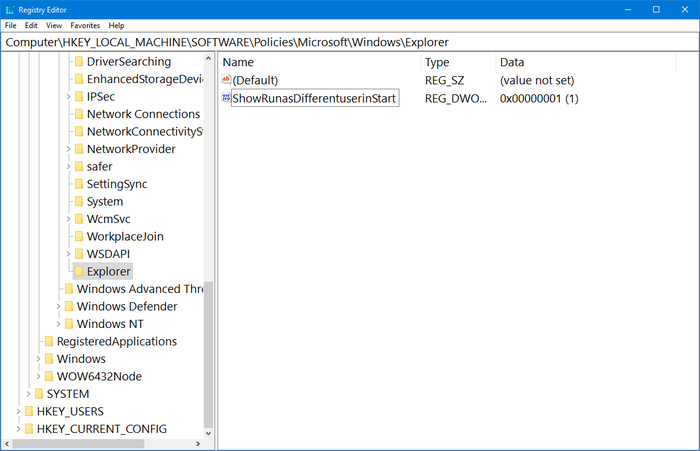The image size is (700, 451).
Task: Select the SettingSync key label
Action: coord(117,184)
